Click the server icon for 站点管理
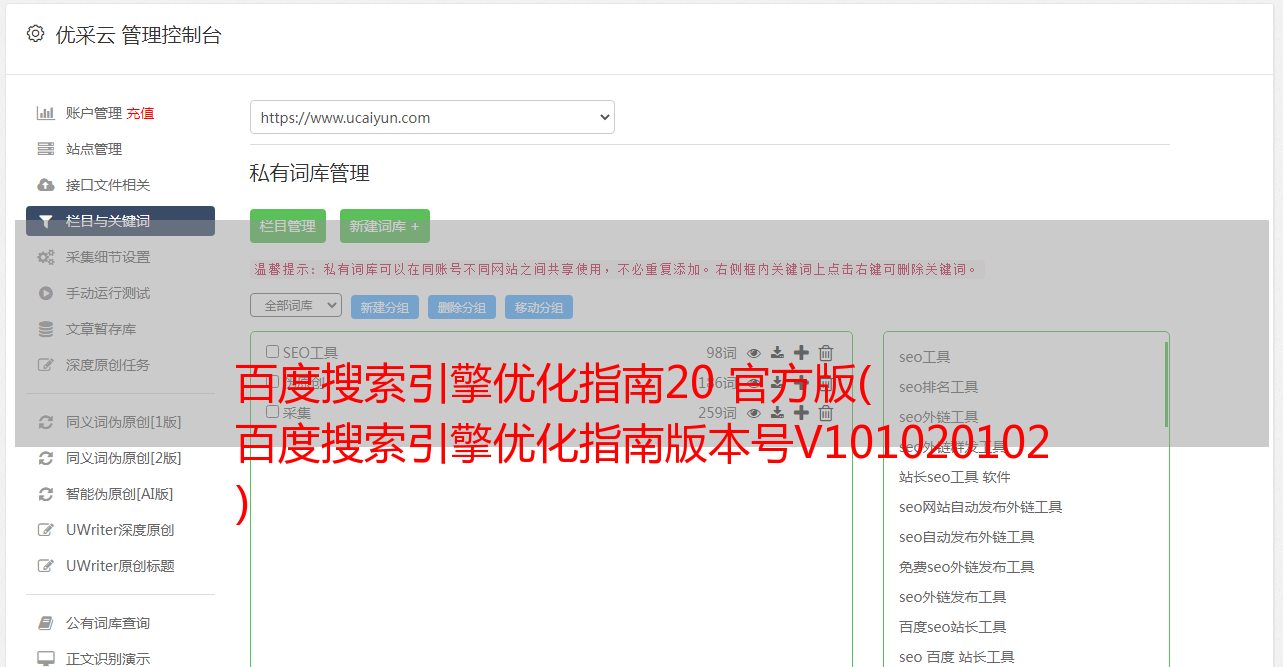Image resolution: width=1283 pixels, height=667 pixels. coord(45,149)
